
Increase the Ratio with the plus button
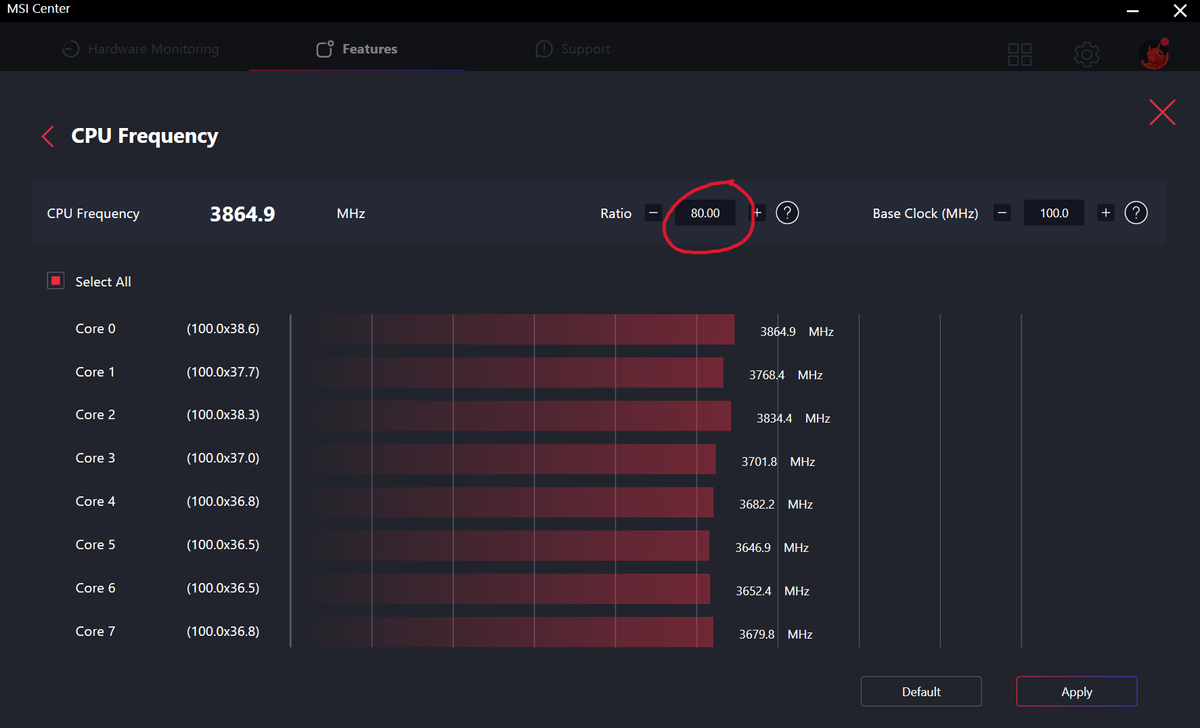(x=757, y=212)
